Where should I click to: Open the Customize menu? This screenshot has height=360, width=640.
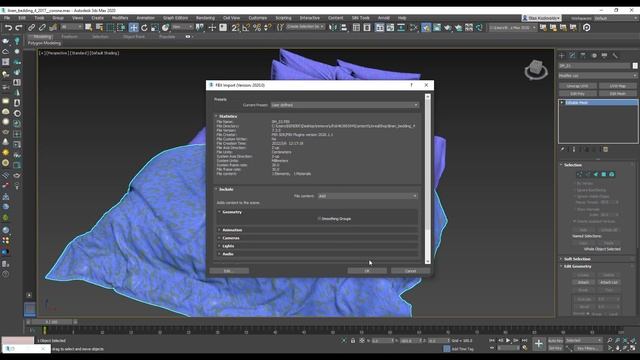pos(258,18)
